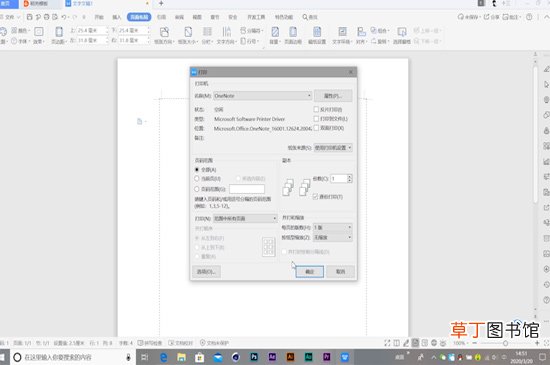Select the Current Page (当前页) radio button
This screenshot has width=550, height=365.
[197, 178]
